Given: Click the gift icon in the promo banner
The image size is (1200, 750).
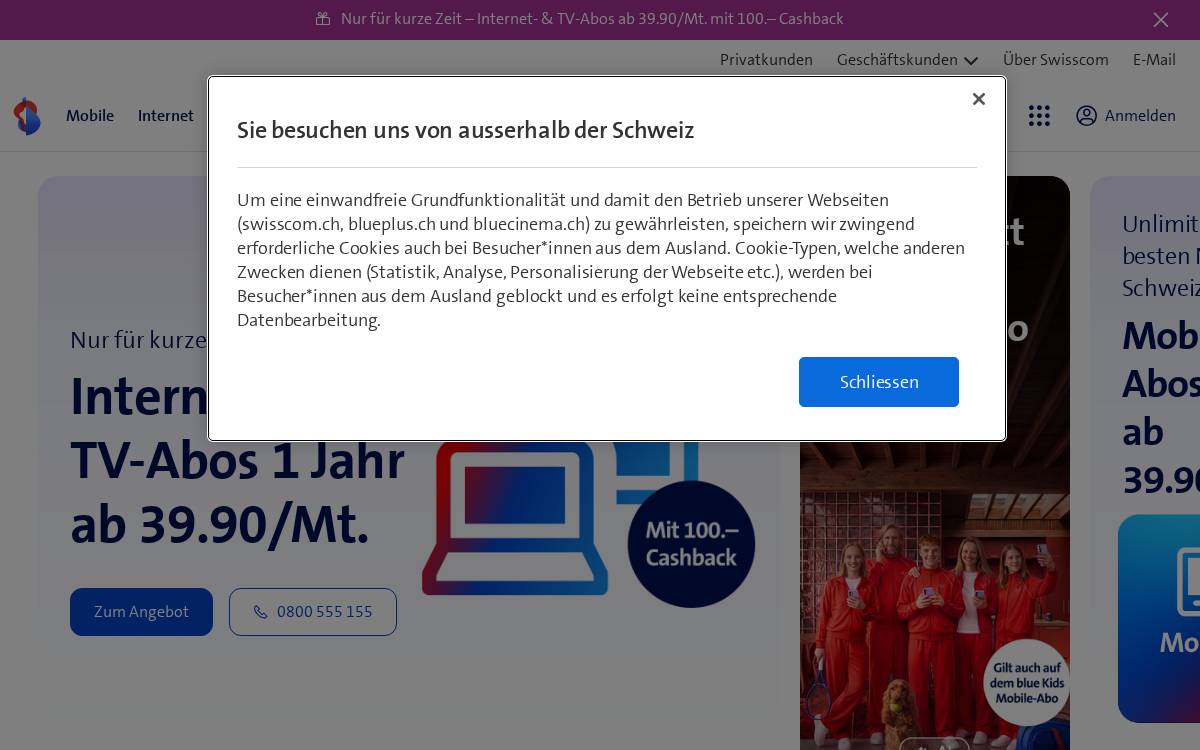Looking at the screenshot, I should coord(323,19).
